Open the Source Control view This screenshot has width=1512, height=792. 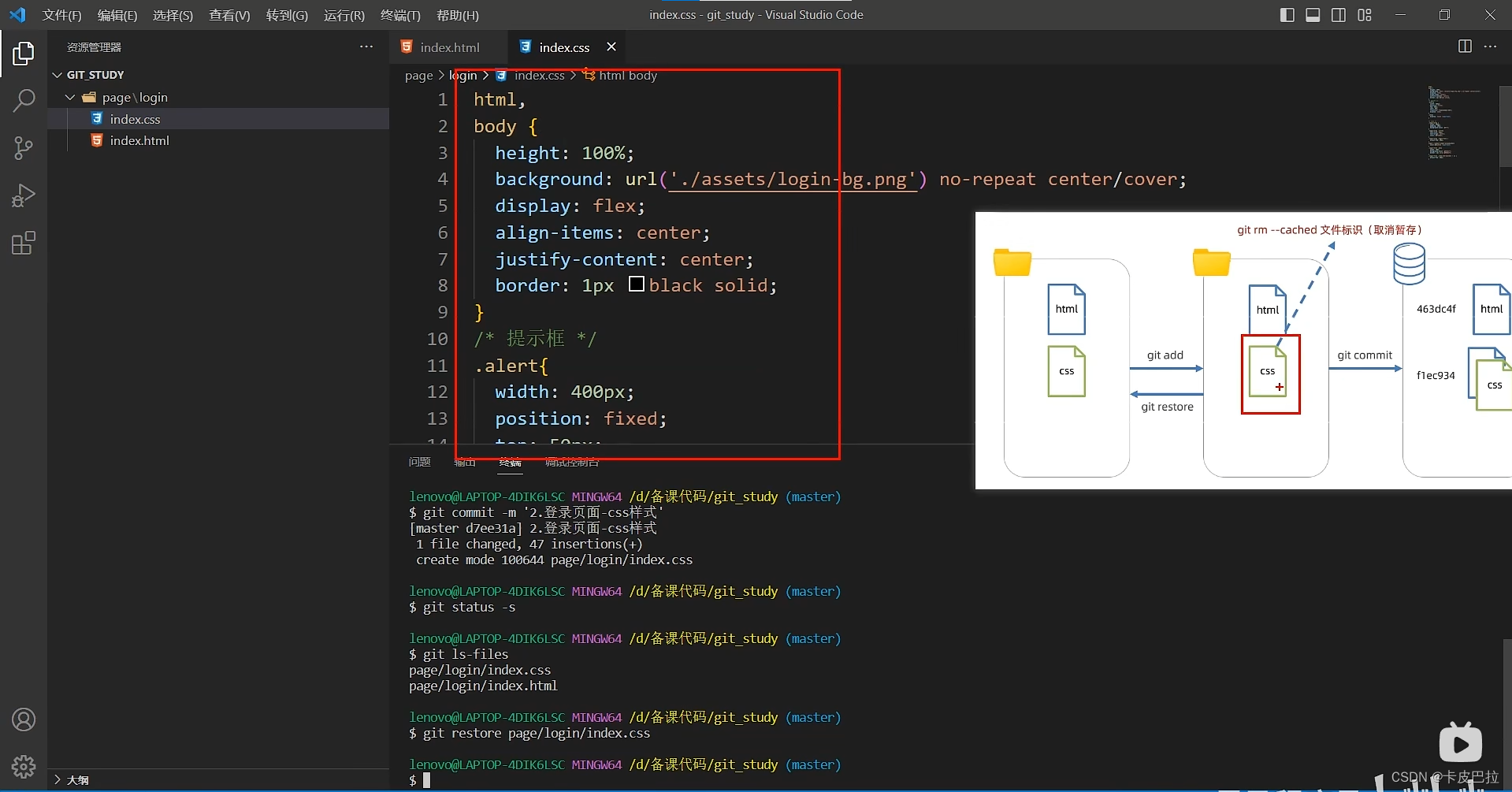point(24,148)
